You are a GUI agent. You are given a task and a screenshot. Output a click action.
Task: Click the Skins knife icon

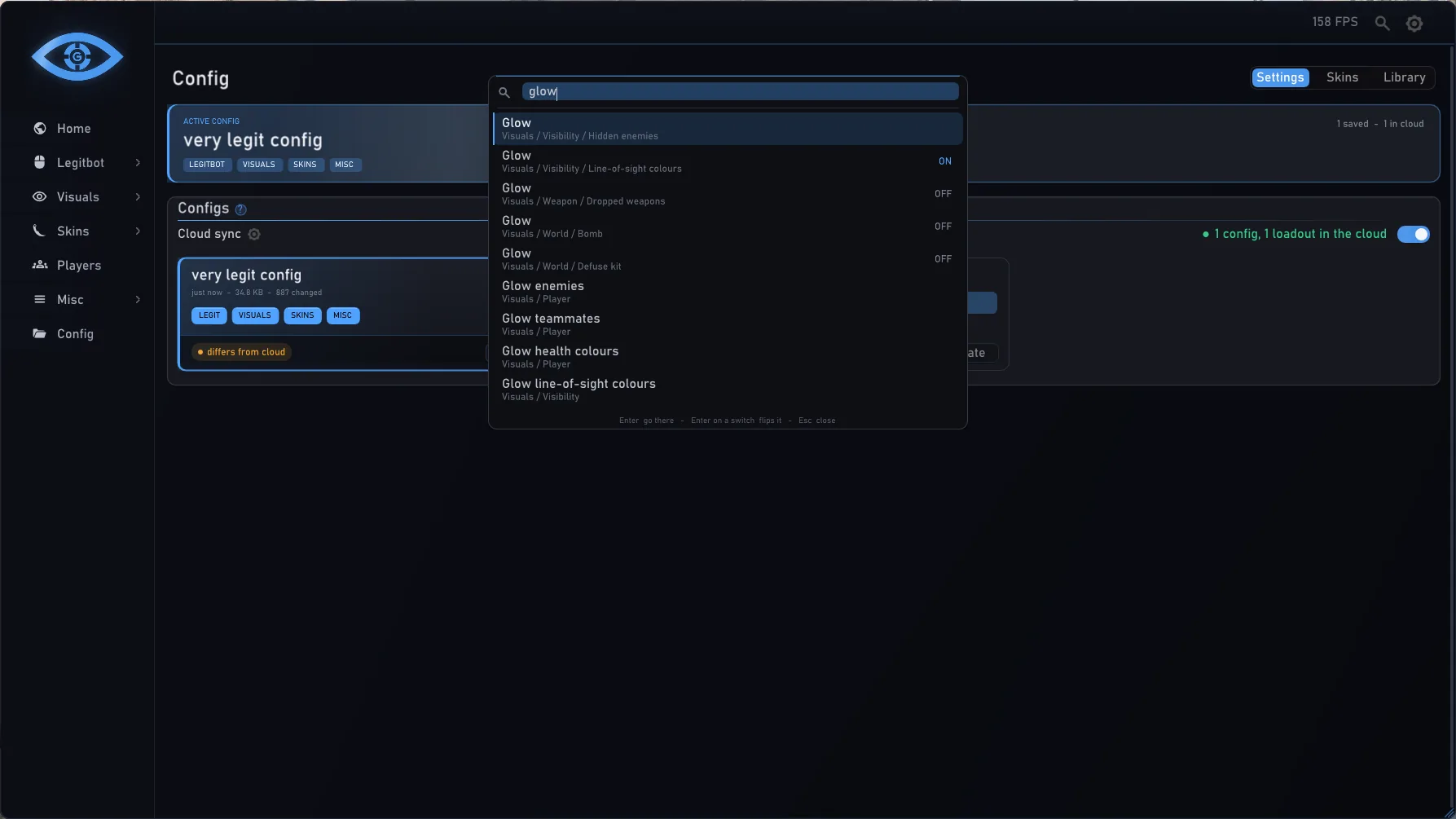tap(39, 231)
